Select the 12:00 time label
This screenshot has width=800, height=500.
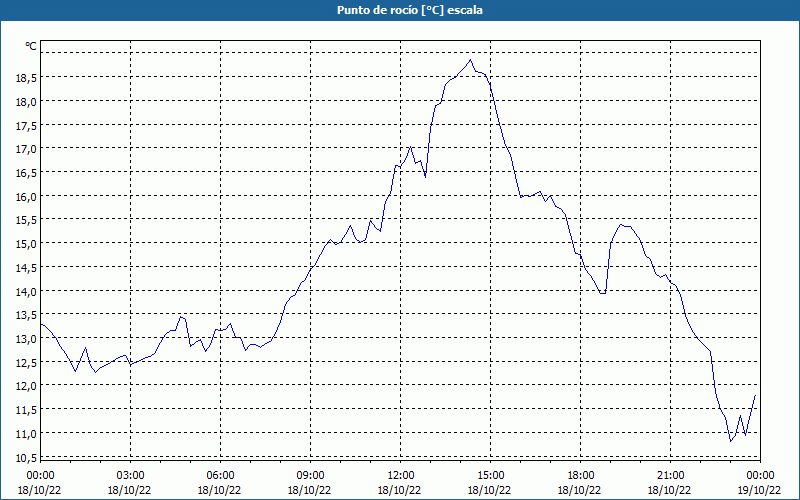click(x=401, y=476)
